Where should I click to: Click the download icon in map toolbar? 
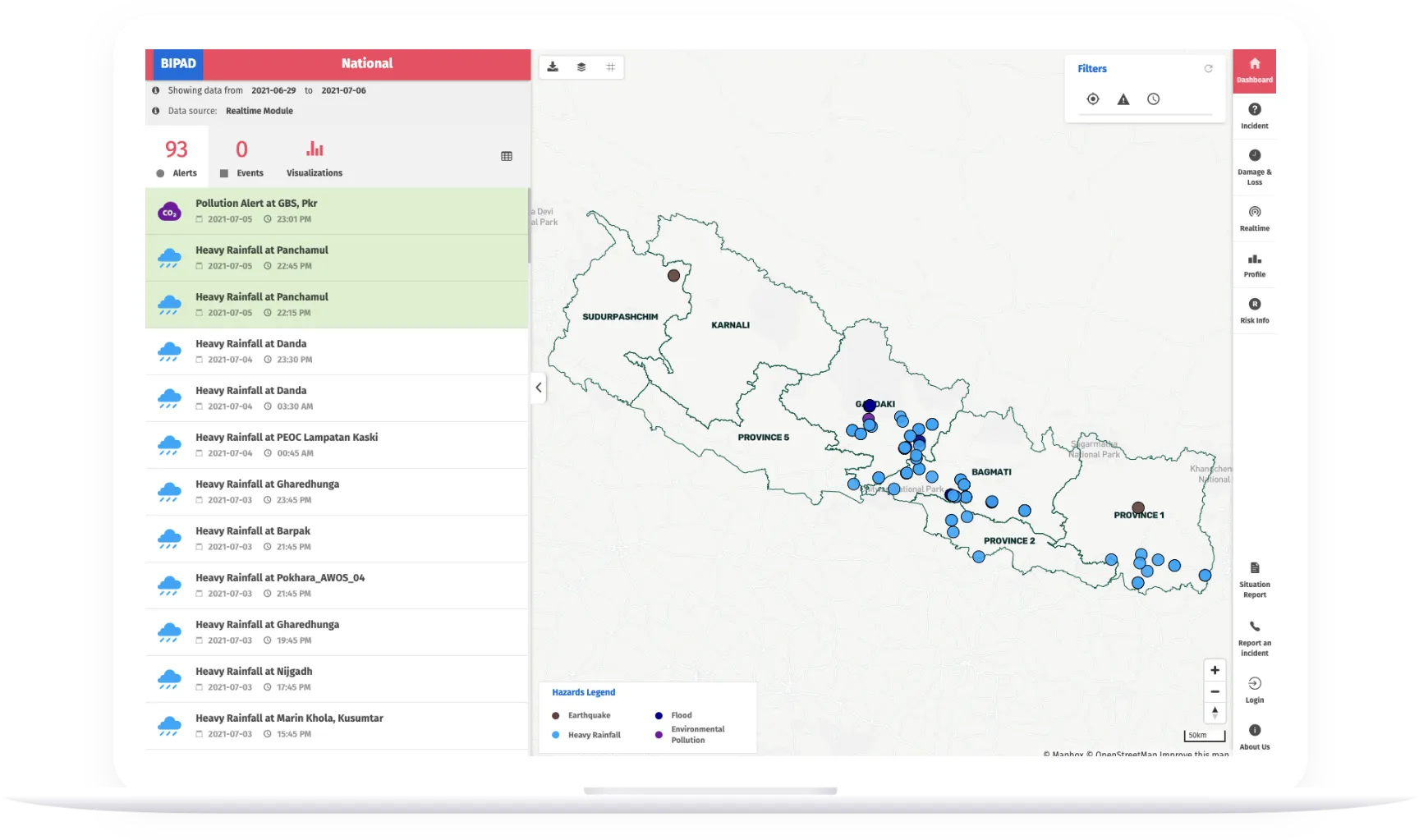point(553,67)
